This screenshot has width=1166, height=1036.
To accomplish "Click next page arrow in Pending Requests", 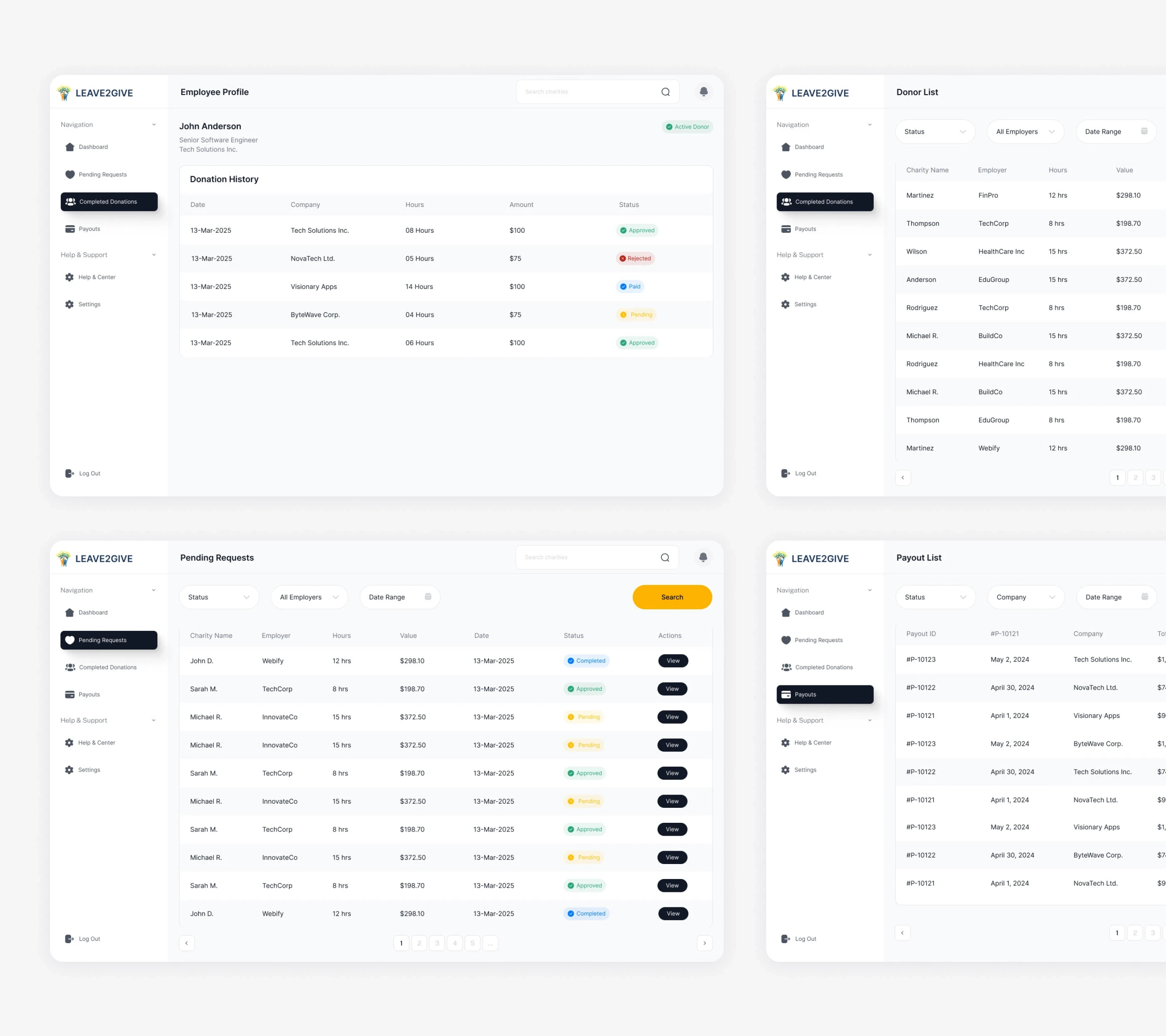I will point(705,943).
